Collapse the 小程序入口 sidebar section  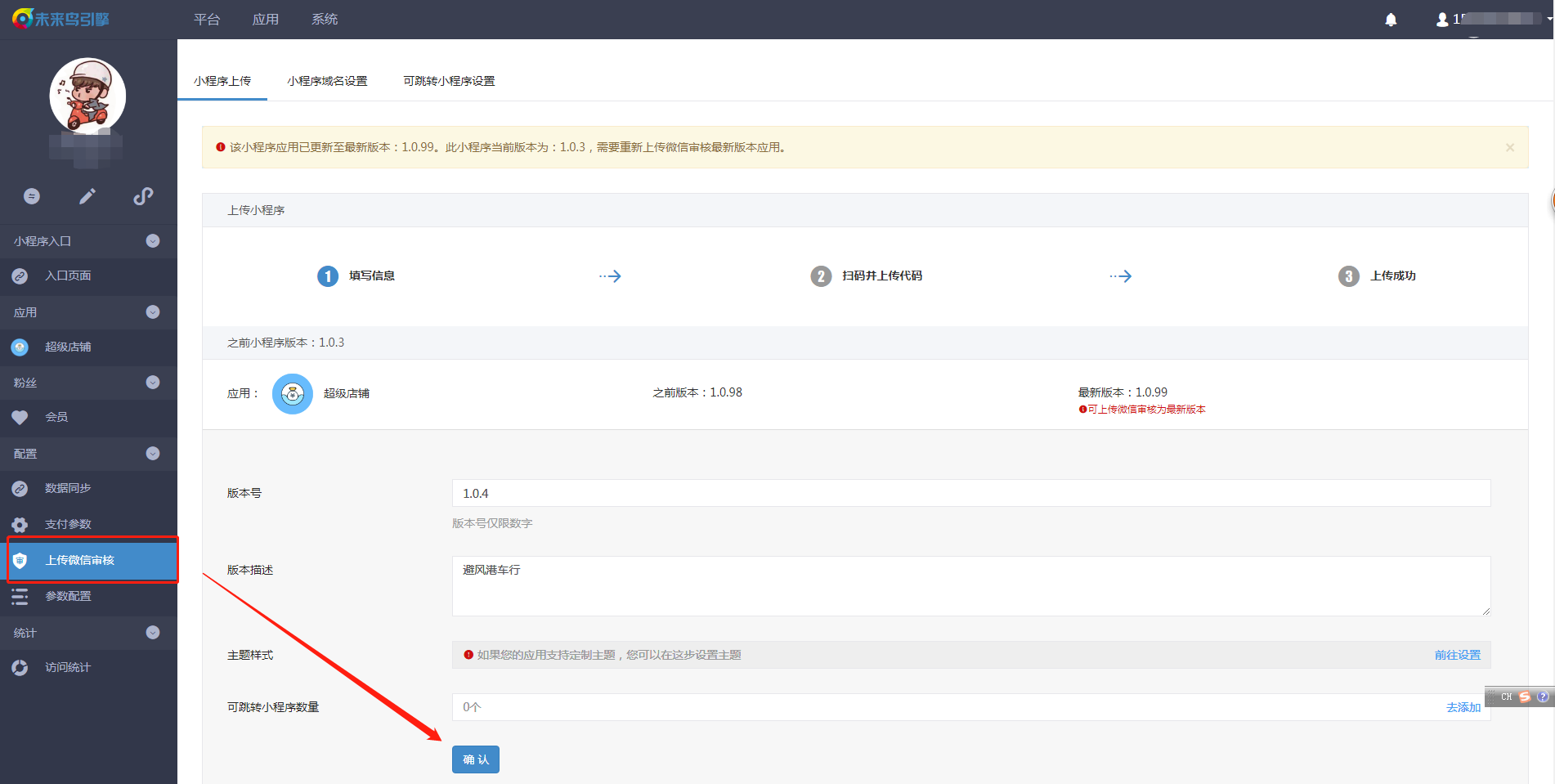point(153,241)
